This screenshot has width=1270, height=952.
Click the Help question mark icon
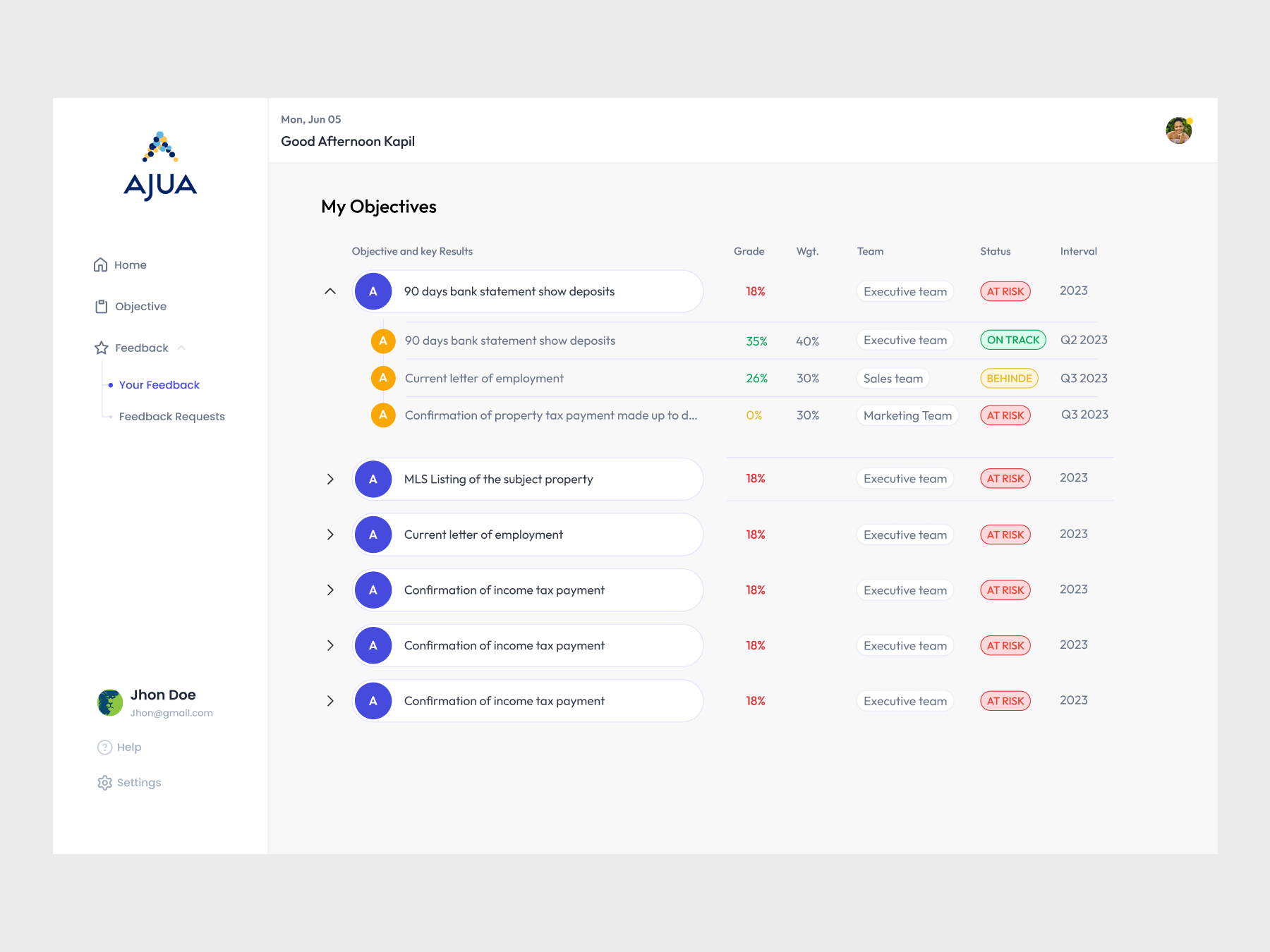tap(104, 747)
